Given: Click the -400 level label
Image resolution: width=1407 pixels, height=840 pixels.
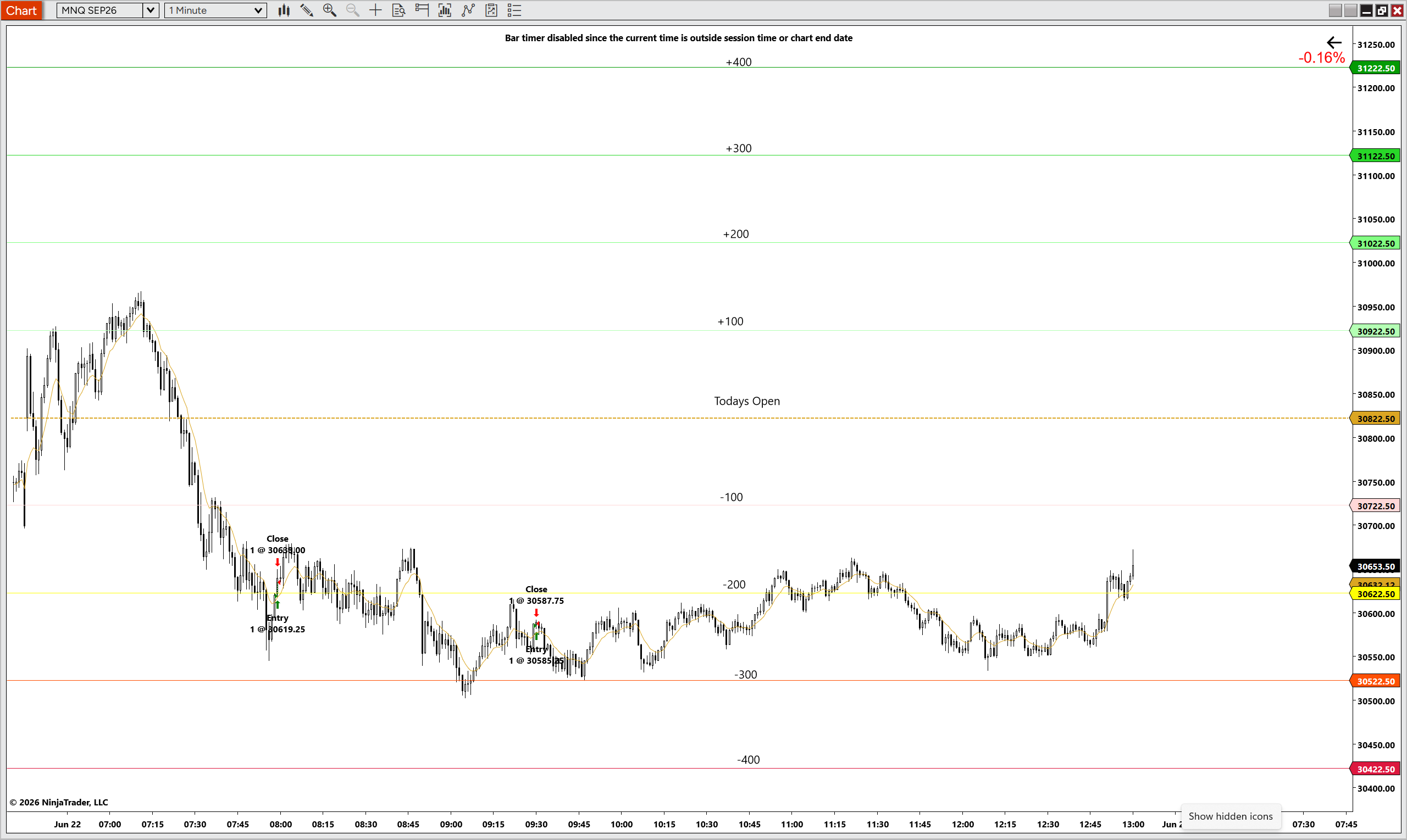Looking at the screenshot, I should click(x=748, y=760).
